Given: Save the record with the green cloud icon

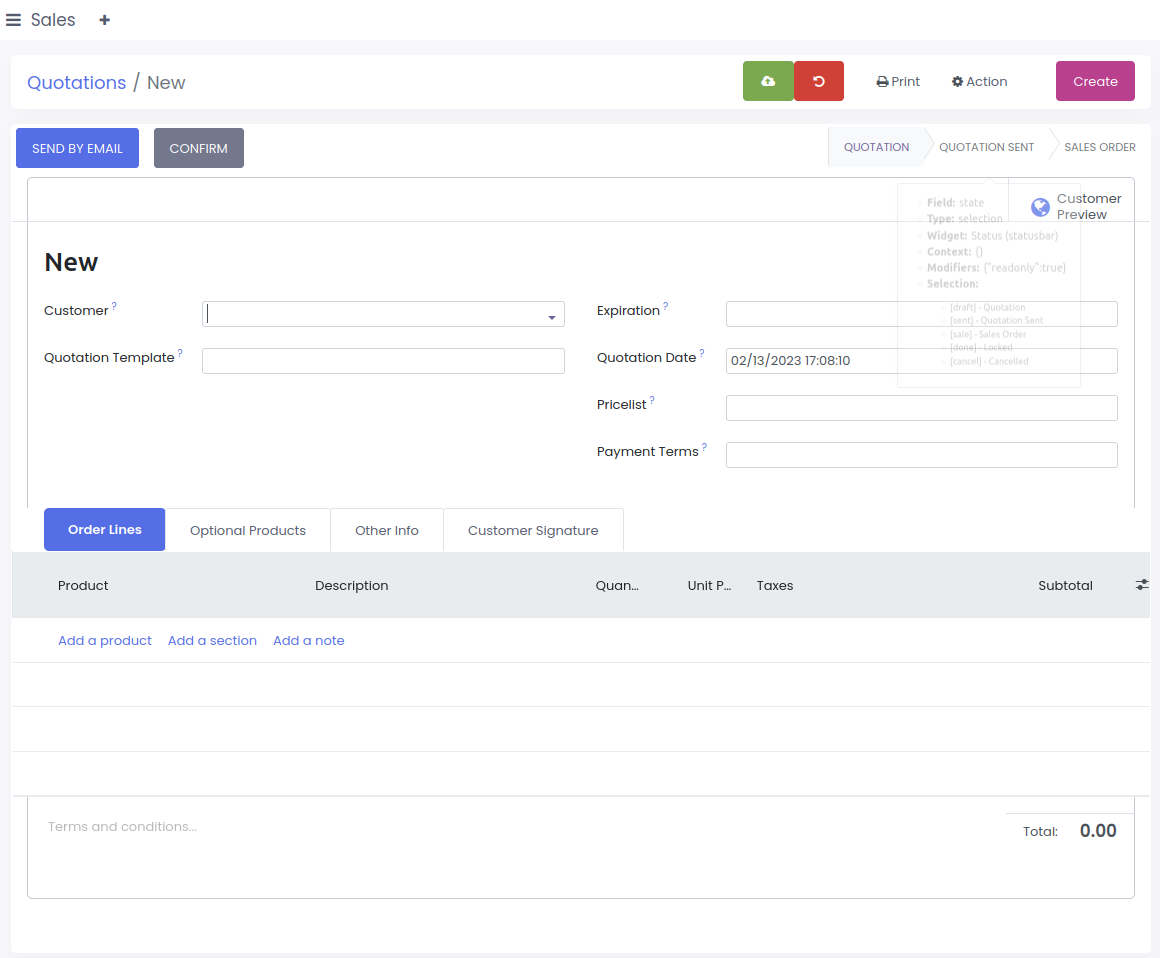Looking at the screenshot, I should [768, 81].
